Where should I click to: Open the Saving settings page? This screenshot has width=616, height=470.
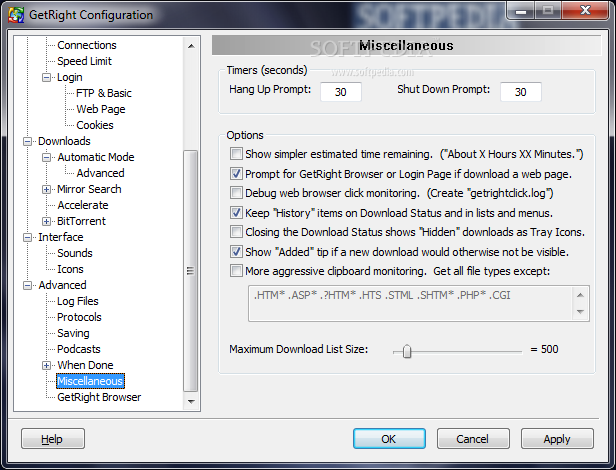[x=73, y=333]
